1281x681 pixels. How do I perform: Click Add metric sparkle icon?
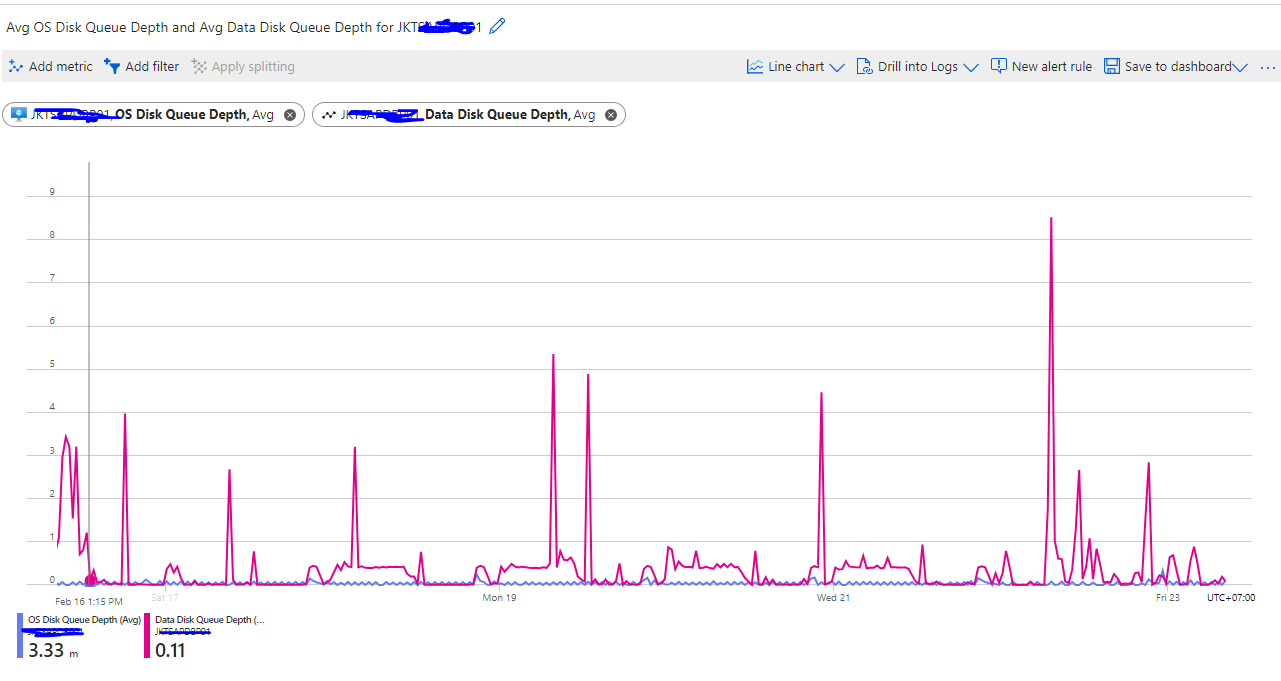[x=16, y=66]
